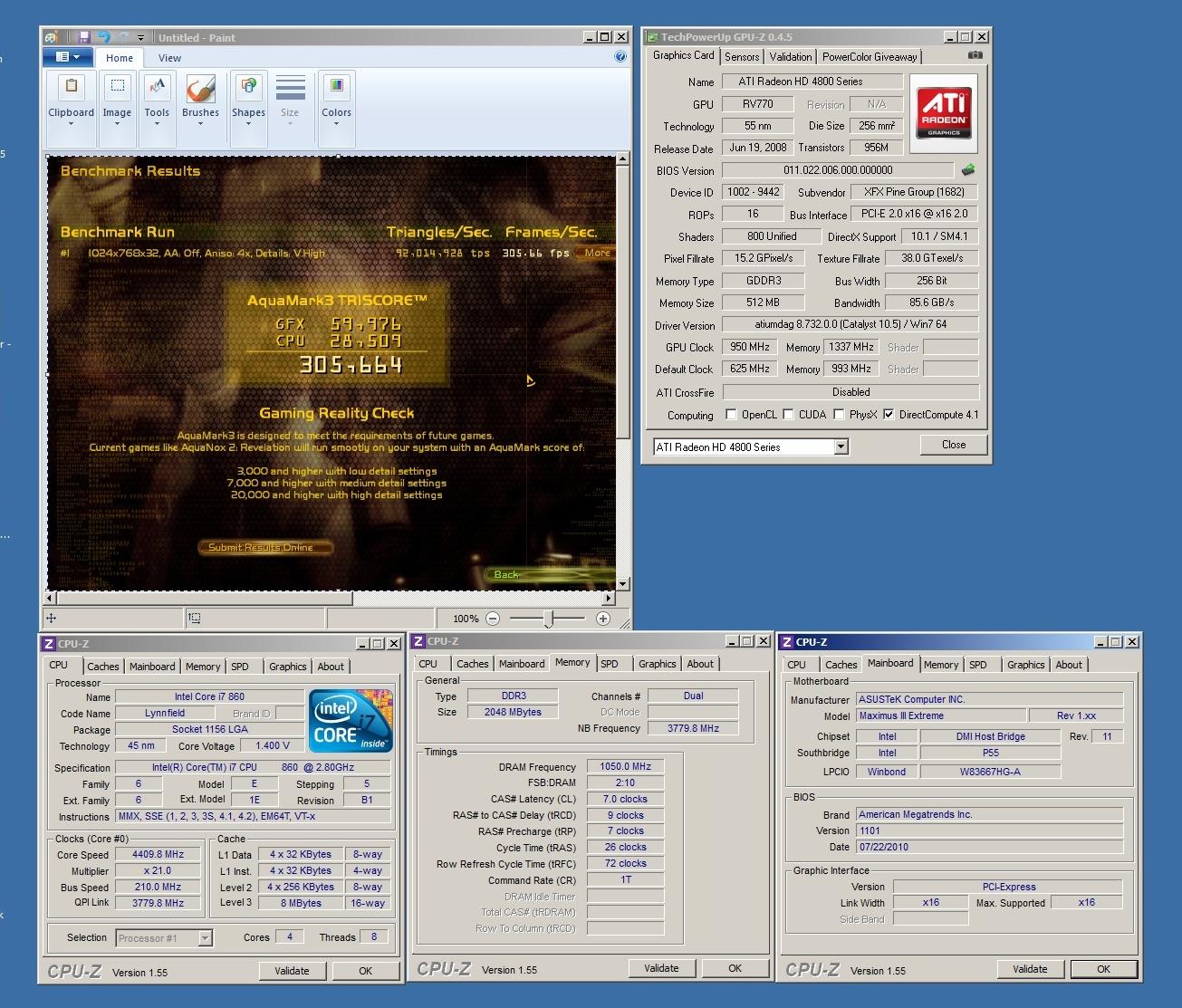Click the Intel Core i7 860 name field

tap(209, 696)
